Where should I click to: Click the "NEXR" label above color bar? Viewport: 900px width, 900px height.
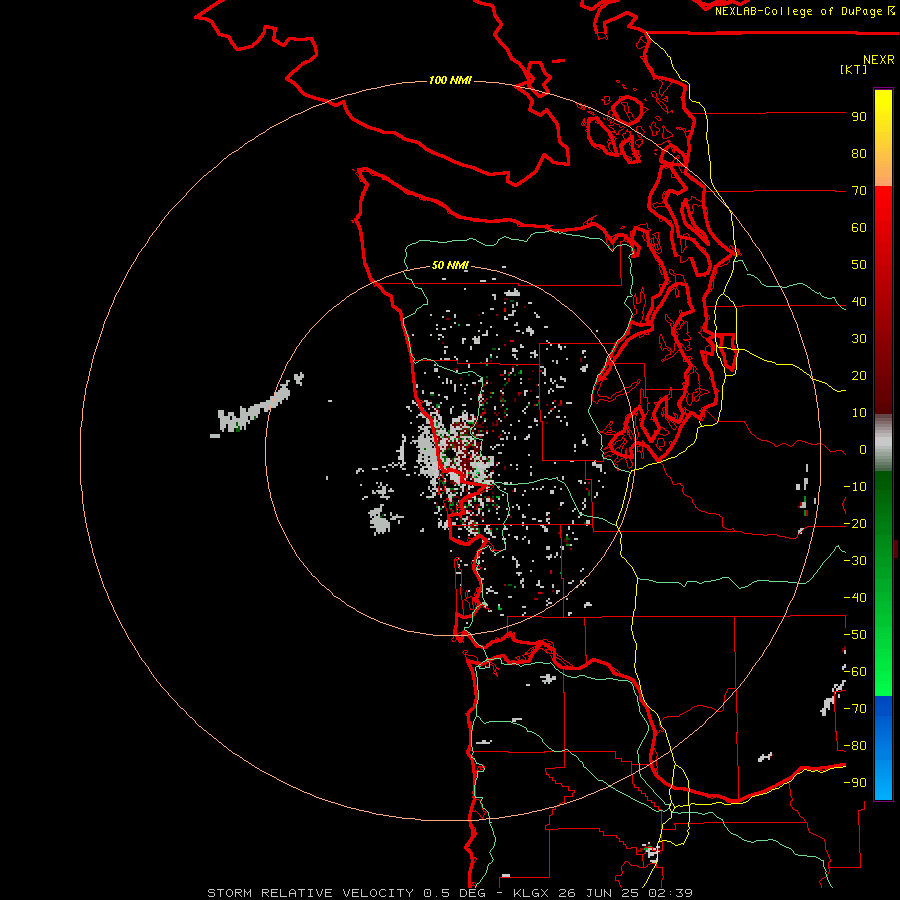[879, 60]
